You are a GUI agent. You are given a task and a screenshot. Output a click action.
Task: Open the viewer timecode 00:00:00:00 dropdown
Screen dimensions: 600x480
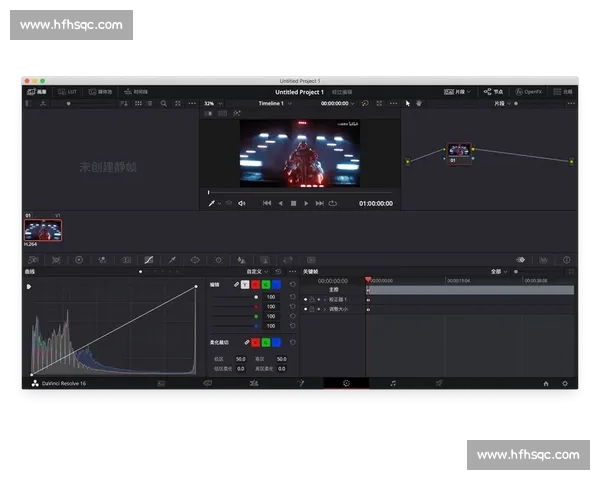tap(338, 103)
